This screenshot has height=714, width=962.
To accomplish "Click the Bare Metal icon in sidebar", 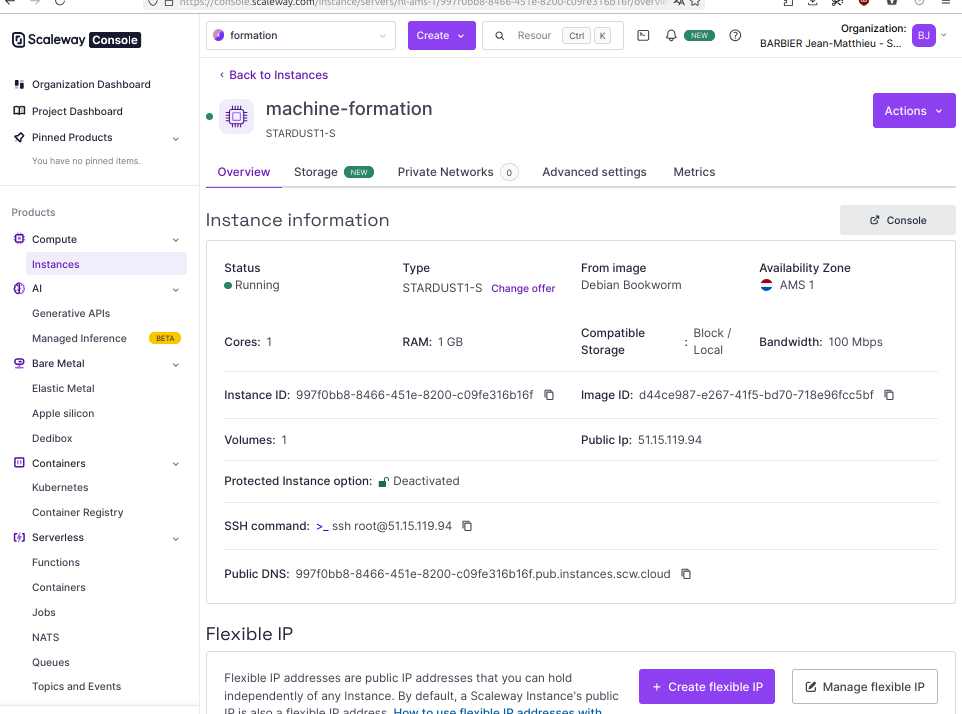I will 20,363.
